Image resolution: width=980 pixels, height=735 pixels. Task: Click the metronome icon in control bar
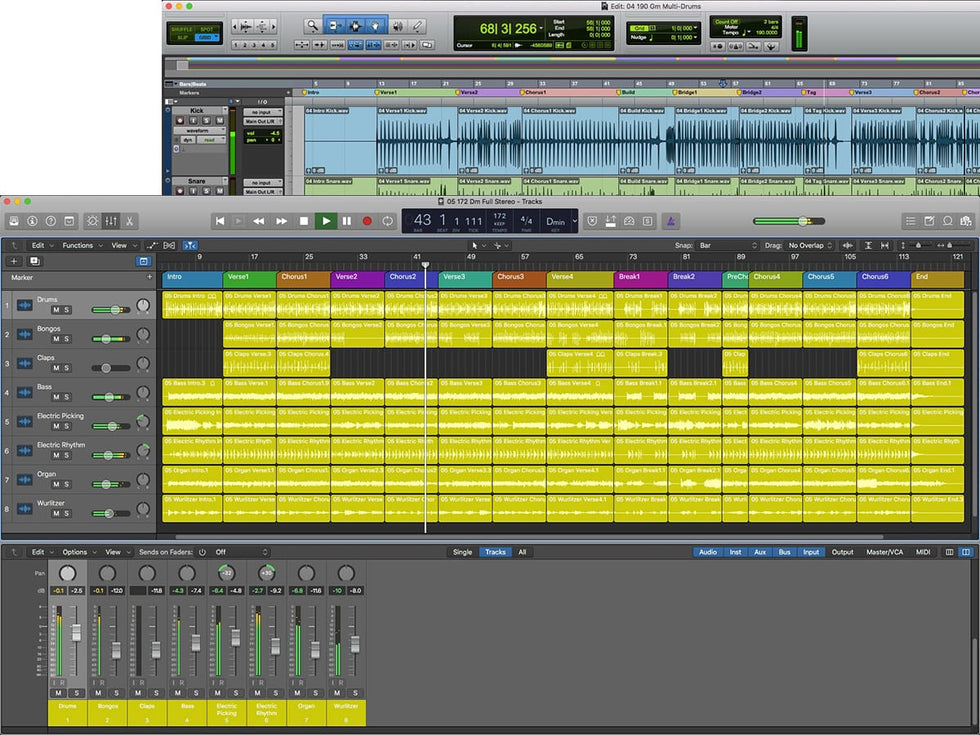point(673,221)
